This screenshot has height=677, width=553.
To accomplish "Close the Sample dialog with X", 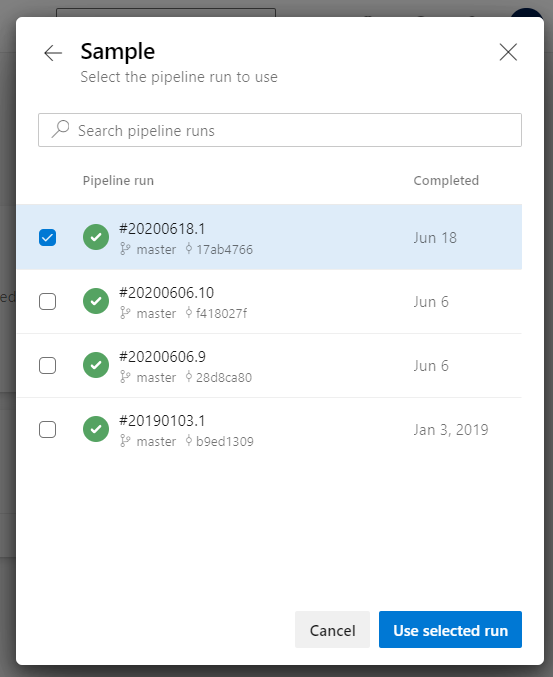I will (508, 52).
